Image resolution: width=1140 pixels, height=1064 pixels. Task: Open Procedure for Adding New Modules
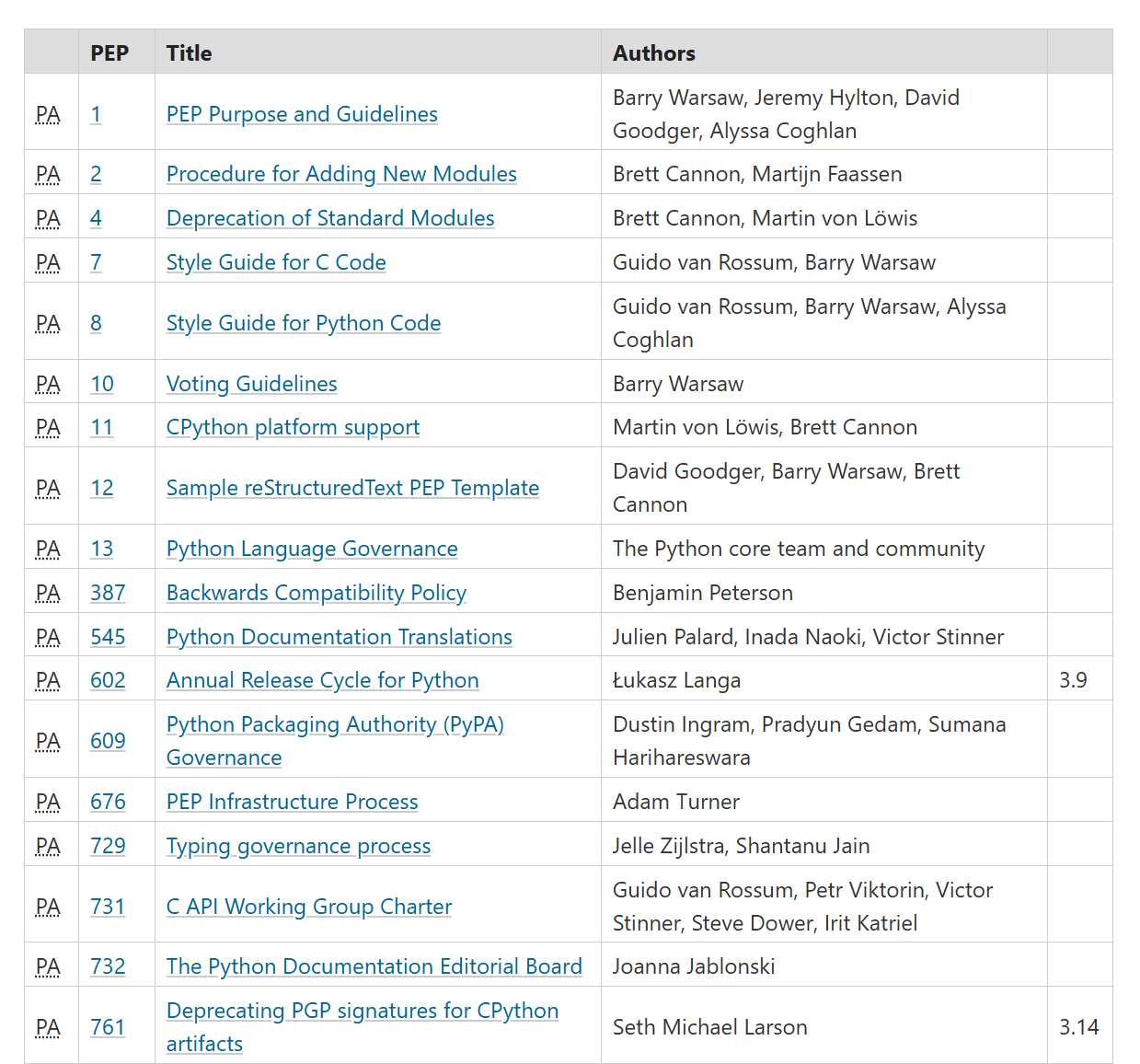point(341,174)
